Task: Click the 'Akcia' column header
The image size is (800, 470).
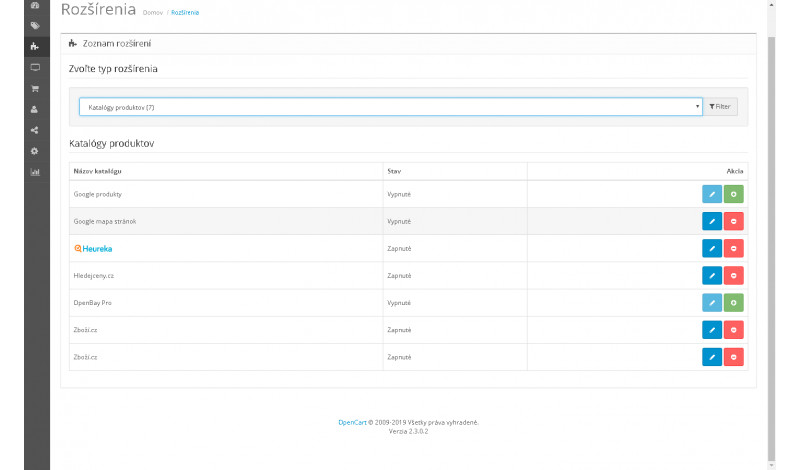Action: (x=735, y=171)
